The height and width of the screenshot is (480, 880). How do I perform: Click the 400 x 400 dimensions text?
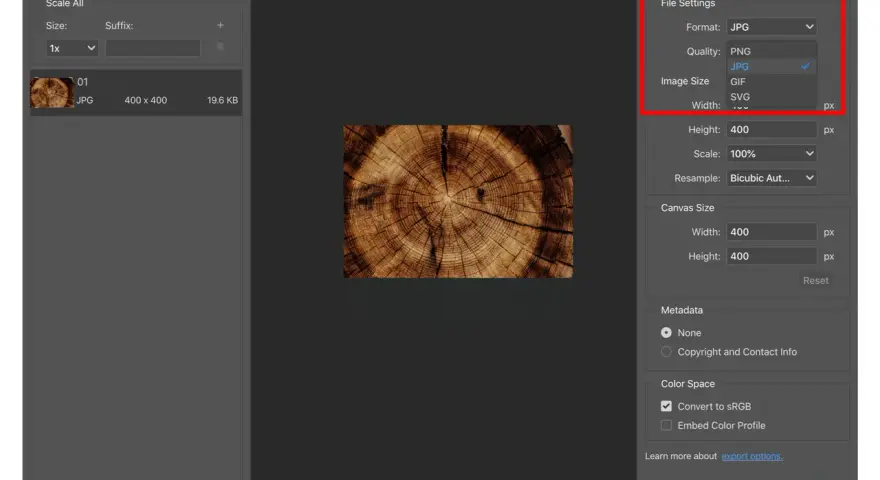pos(146,100)
